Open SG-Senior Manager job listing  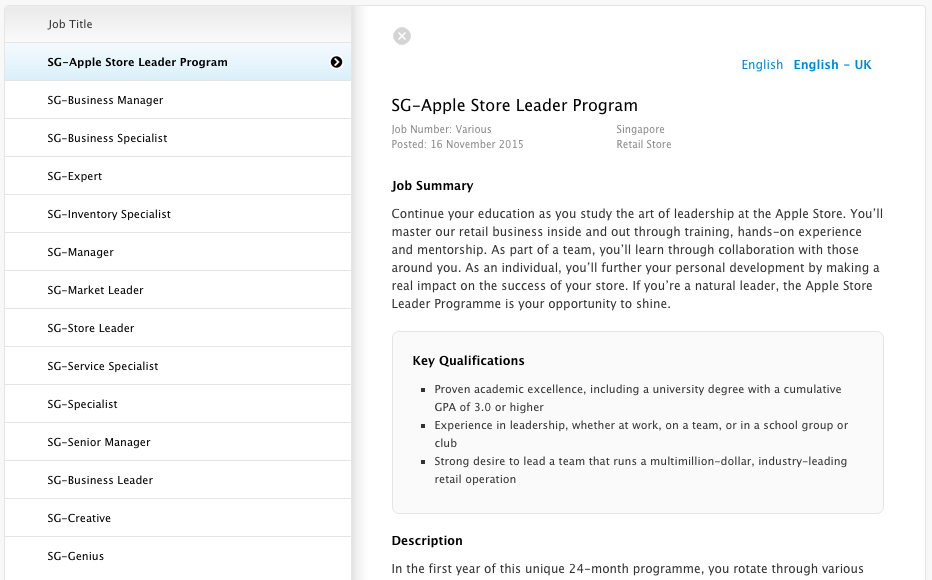(178, 442)
